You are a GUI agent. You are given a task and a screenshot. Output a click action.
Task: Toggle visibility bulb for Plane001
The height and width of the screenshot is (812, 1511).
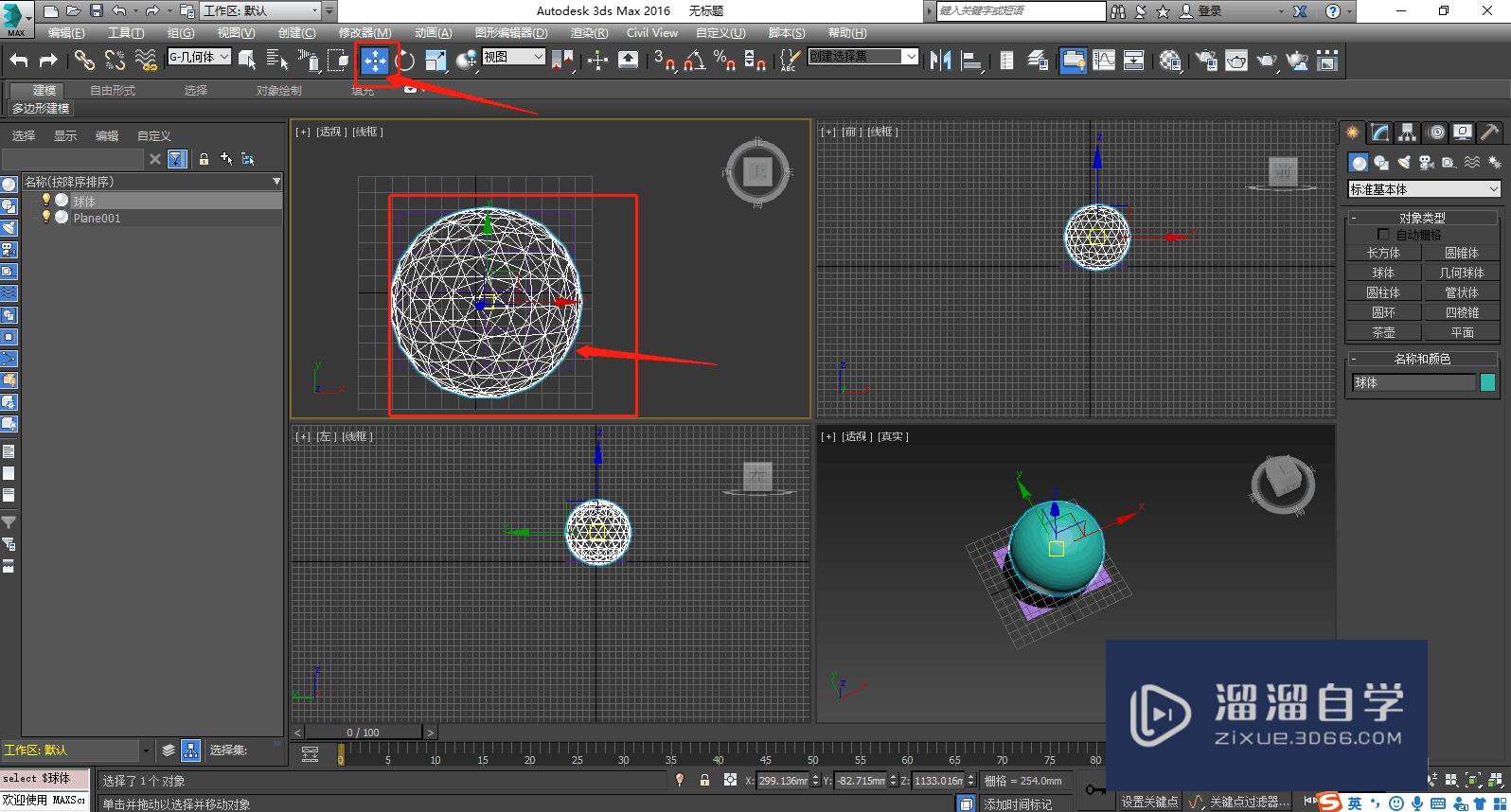coord(45,218)
